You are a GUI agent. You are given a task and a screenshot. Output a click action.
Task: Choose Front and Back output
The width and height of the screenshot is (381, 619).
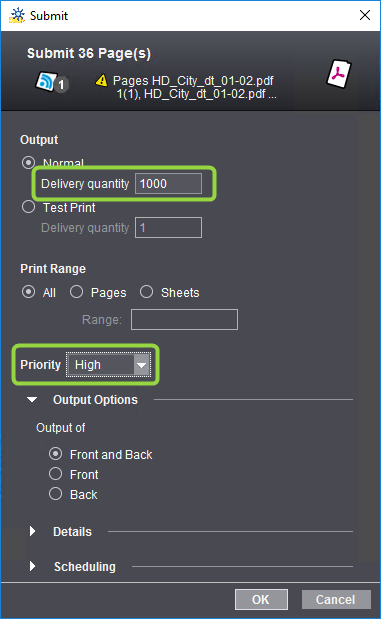[56, 454]
